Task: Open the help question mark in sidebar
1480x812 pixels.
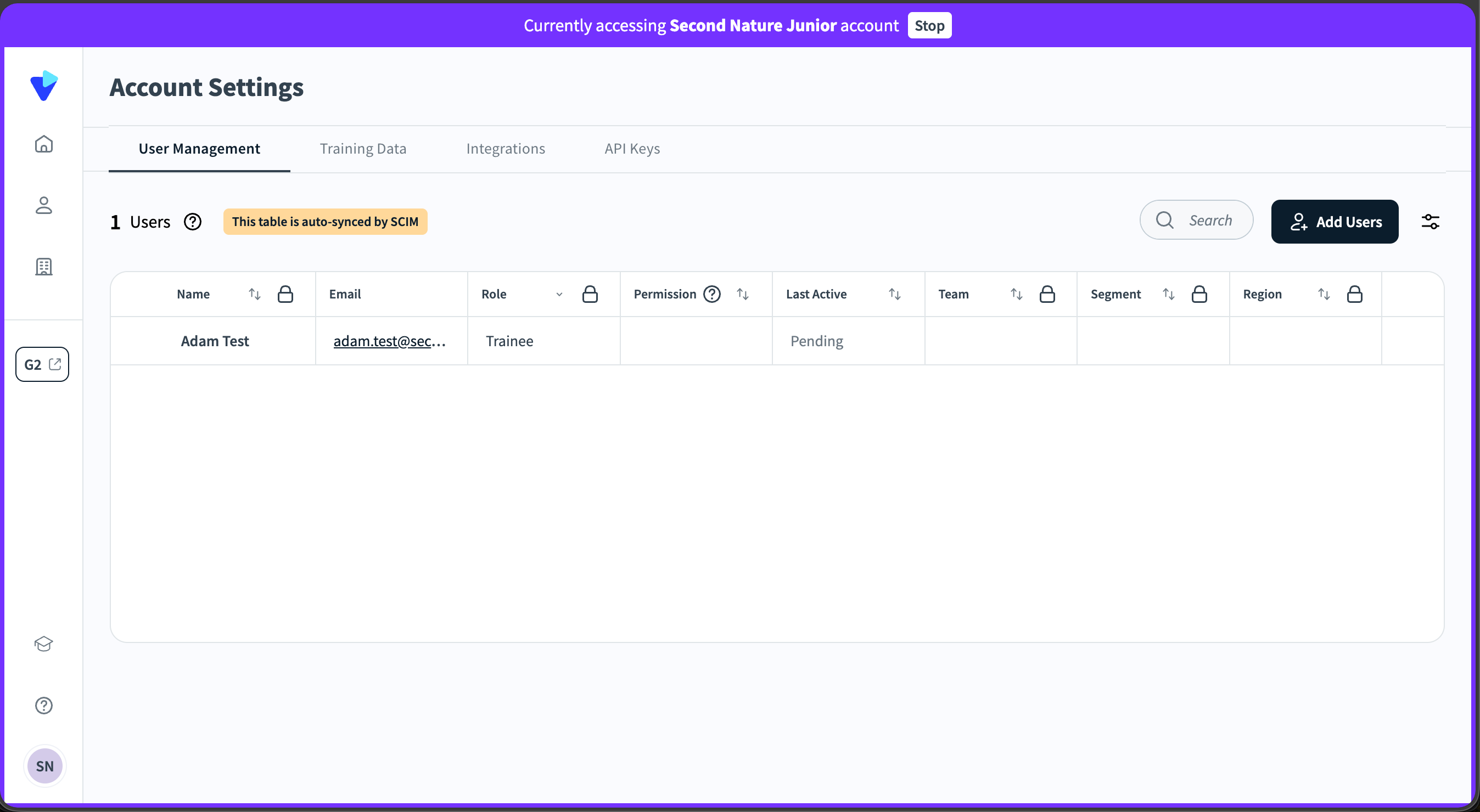Action: pos(44,705)
